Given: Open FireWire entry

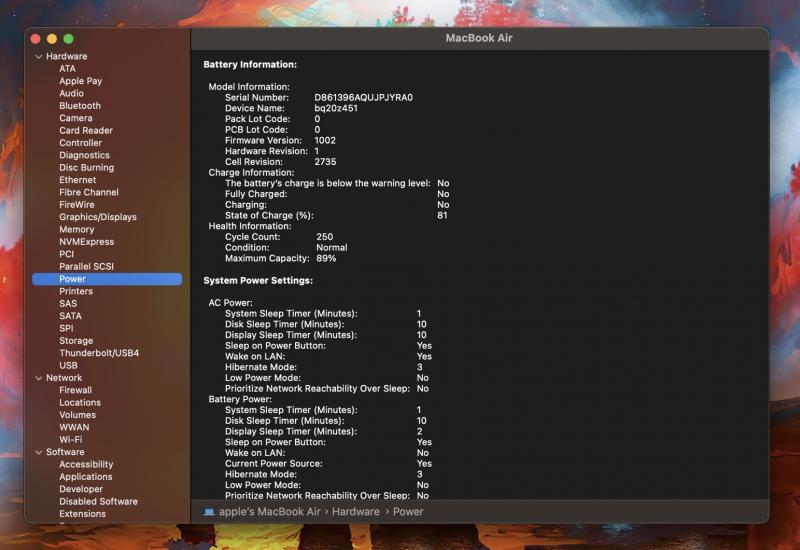Looking at the screenshot, I should [77, 205].
